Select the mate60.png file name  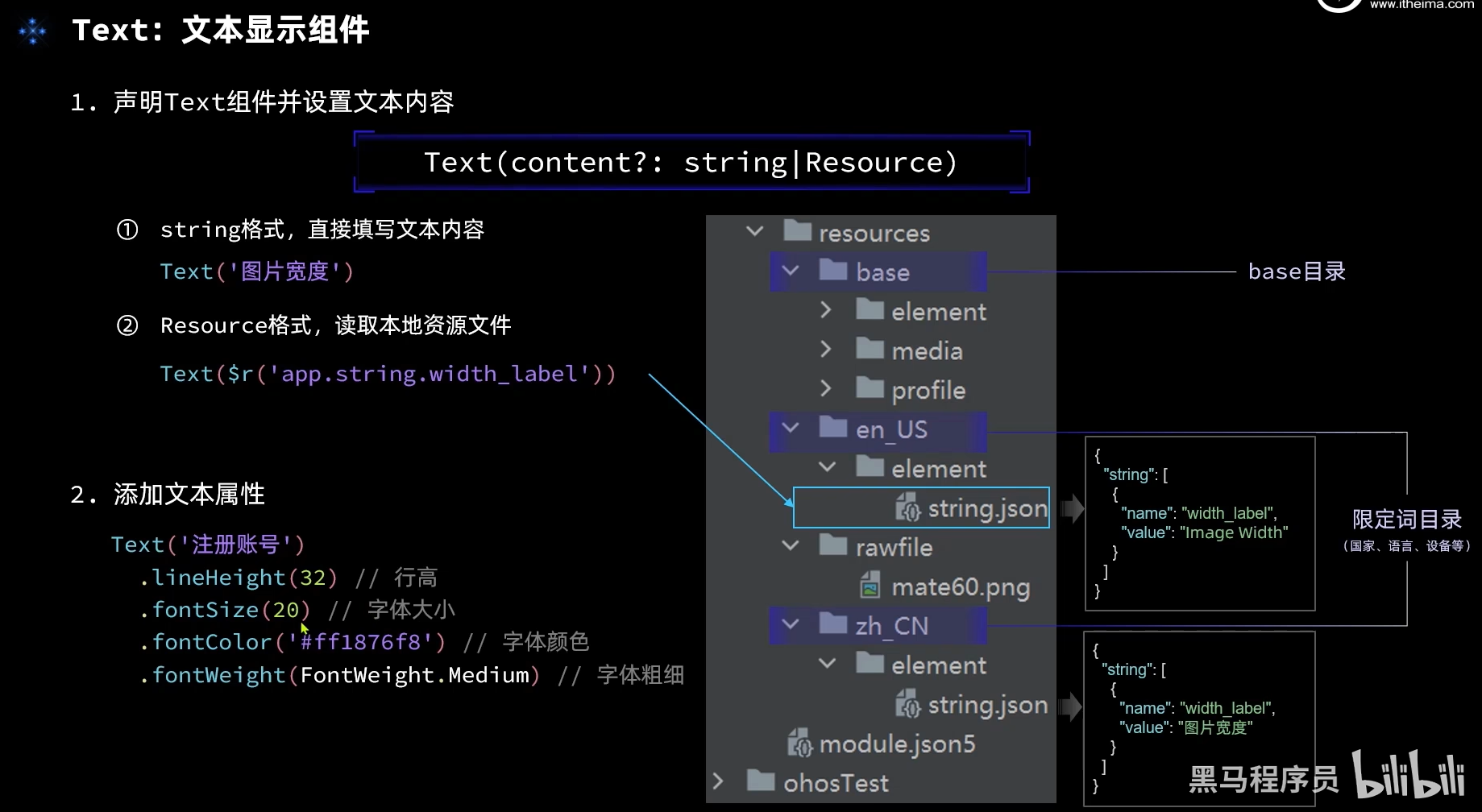(961, 587)
